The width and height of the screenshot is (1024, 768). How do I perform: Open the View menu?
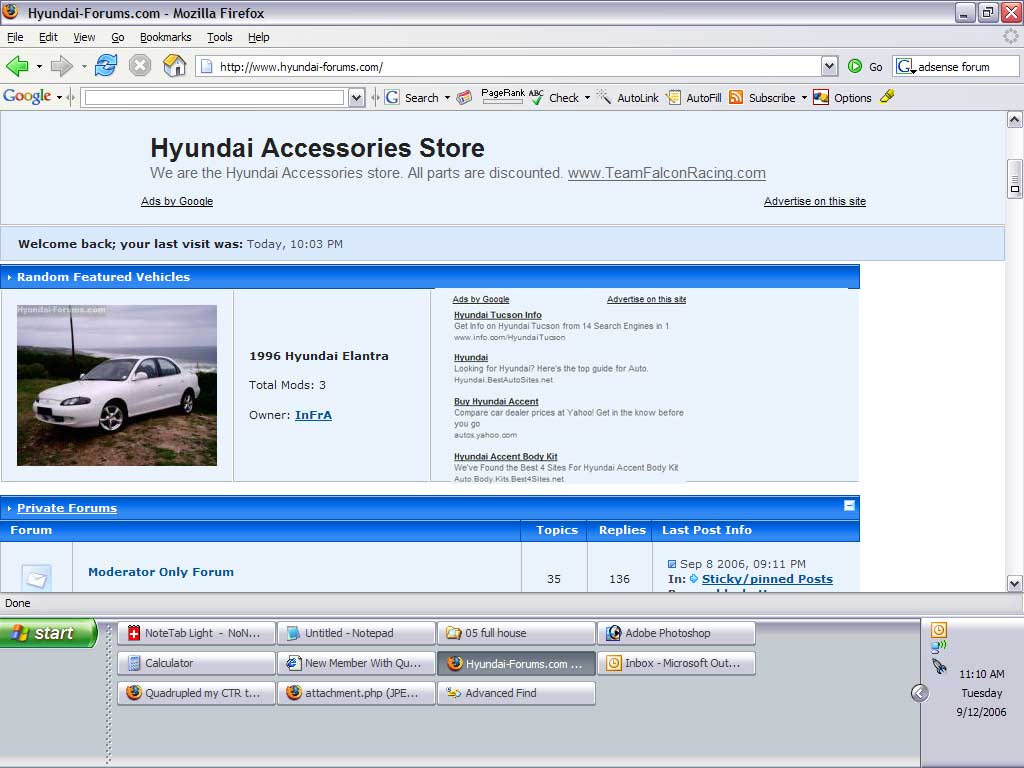coord(84,37)
